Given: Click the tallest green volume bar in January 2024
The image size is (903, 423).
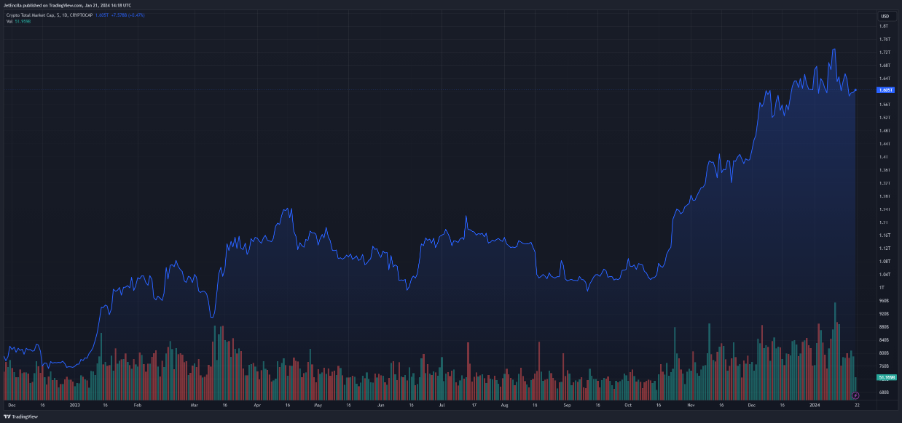Looking at the screenshot, I should (834, 350).
